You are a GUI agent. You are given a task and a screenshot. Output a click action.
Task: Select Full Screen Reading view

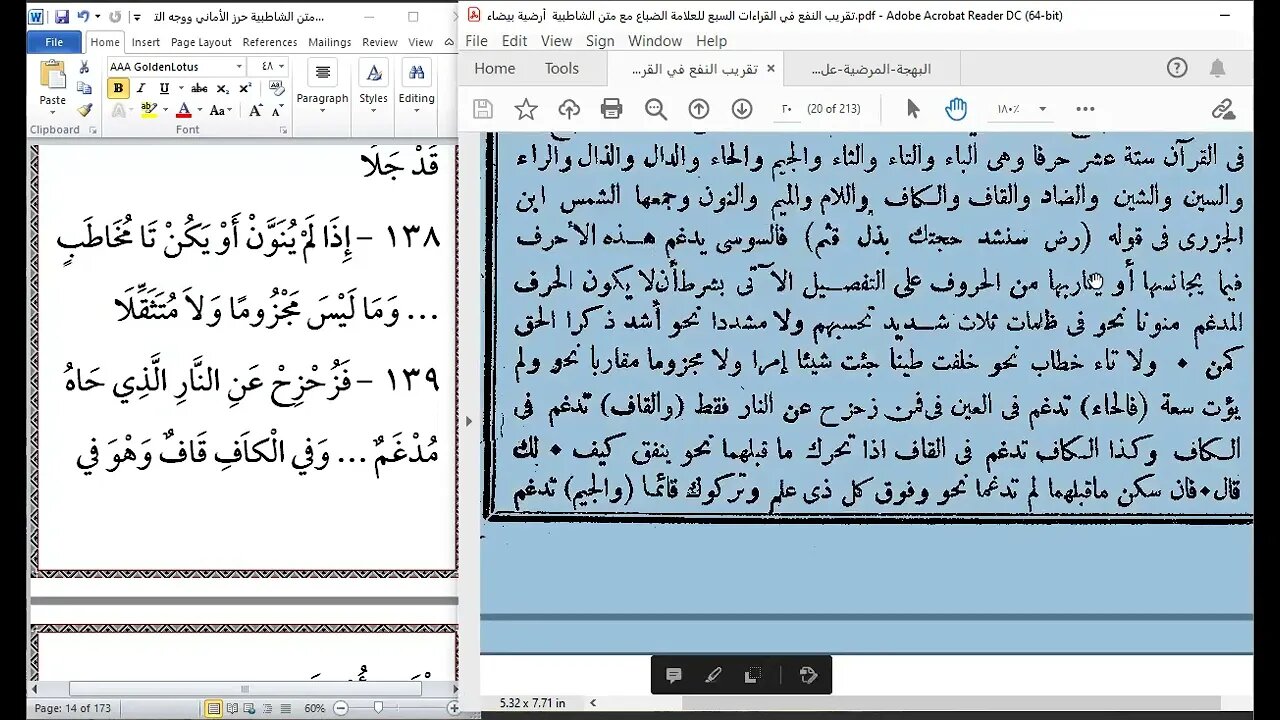pyautogui.click(x=231, y=708)
